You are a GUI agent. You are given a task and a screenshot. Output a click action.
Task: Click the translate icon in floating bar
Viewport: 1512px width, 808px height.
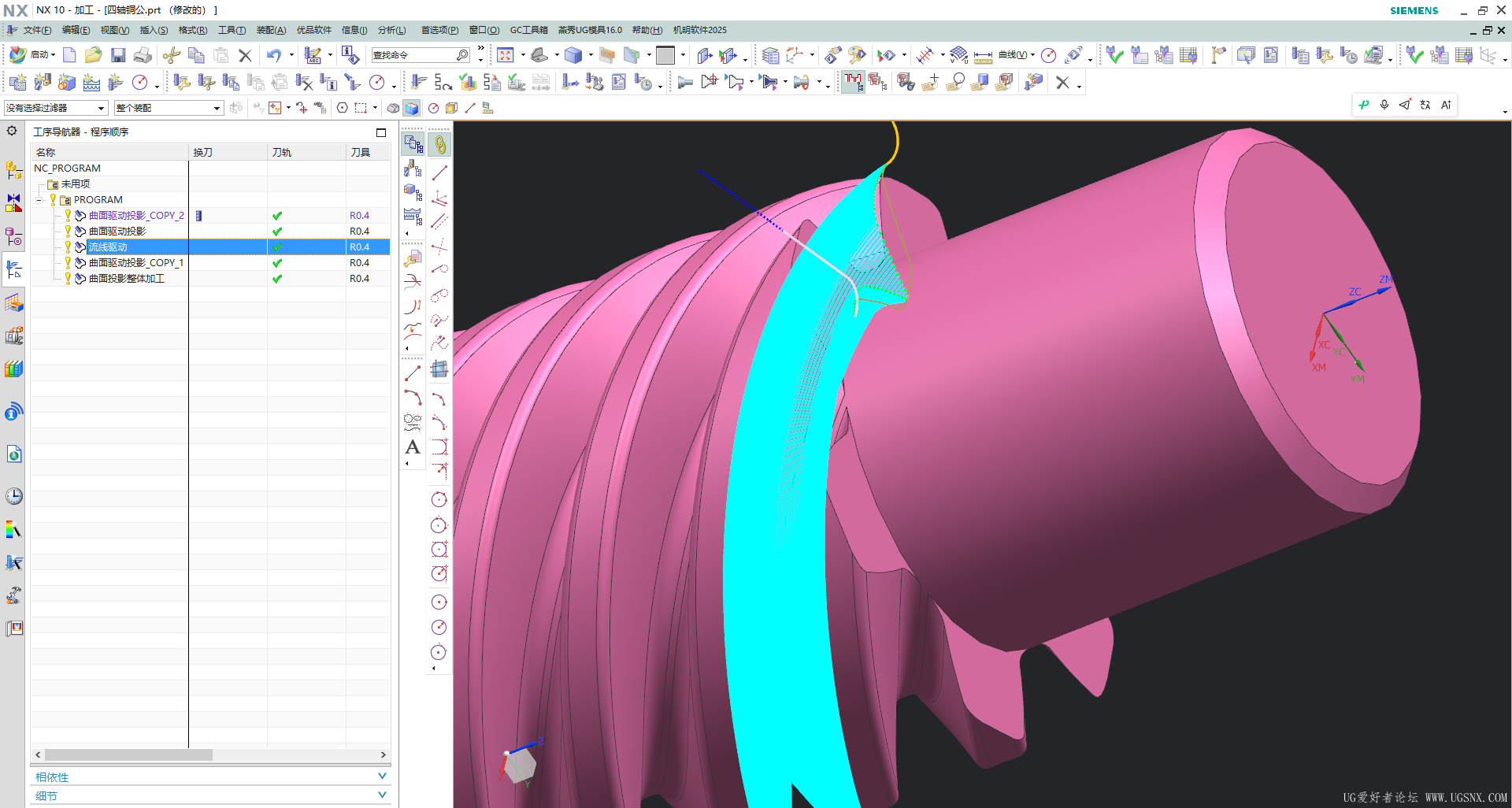click(1425, 105)
